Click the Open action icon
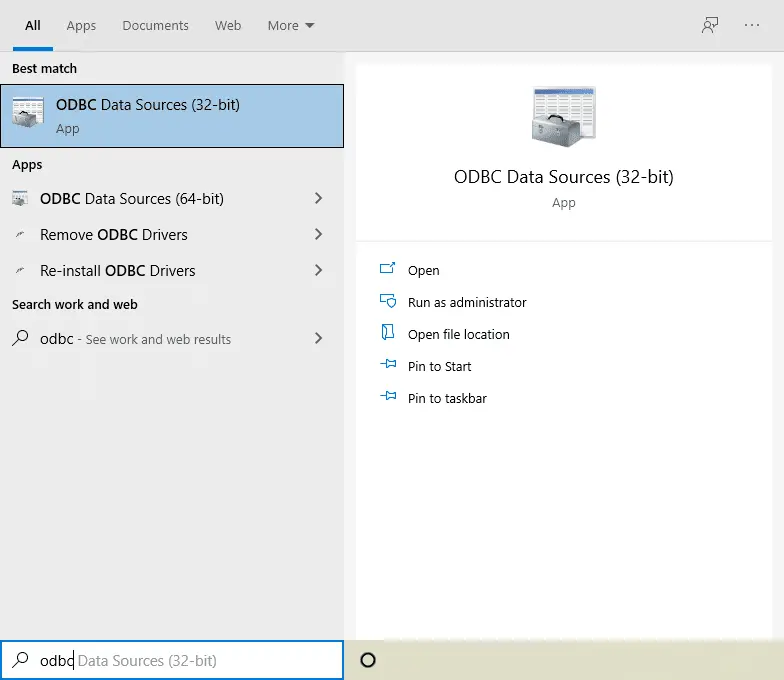Viewport: 784px width, 680px height. tap(388, 268)
